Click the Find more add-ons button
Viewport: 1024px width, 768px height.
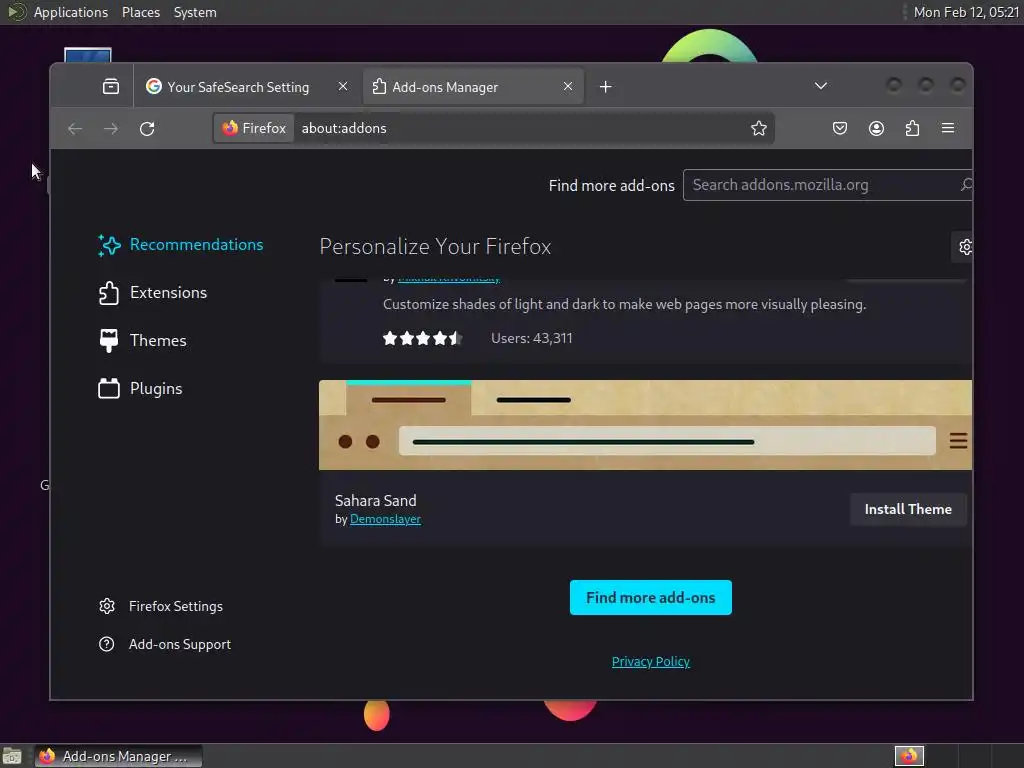click(x=650, y=598)
